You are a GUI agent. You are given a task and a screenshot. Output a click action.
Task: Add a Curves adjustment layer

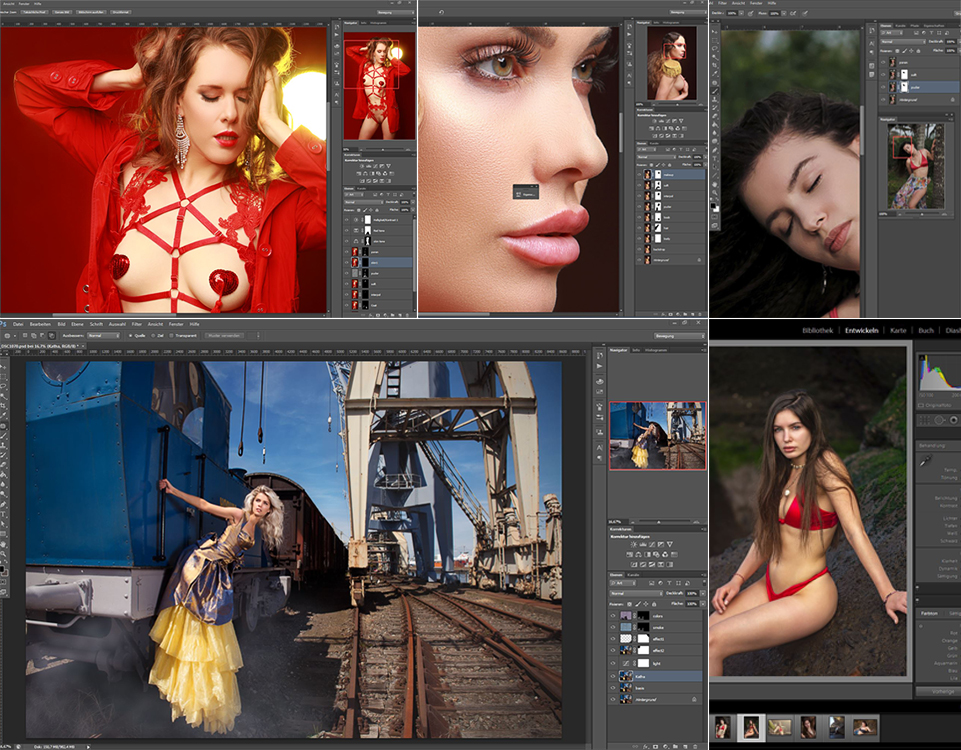(x=652, y=544)
